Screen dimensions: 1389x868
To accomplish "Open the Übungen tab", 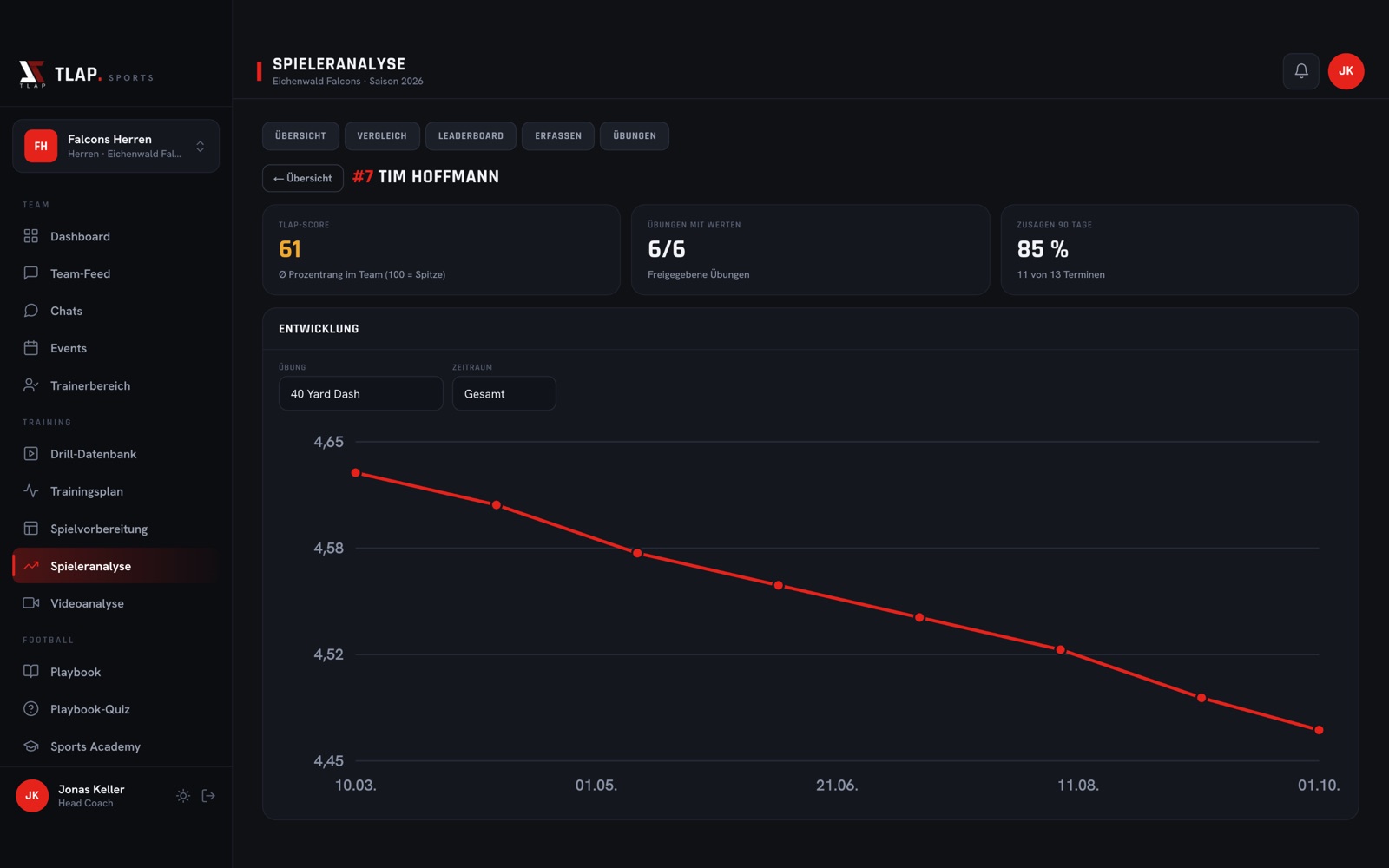I will click(635, 136).
